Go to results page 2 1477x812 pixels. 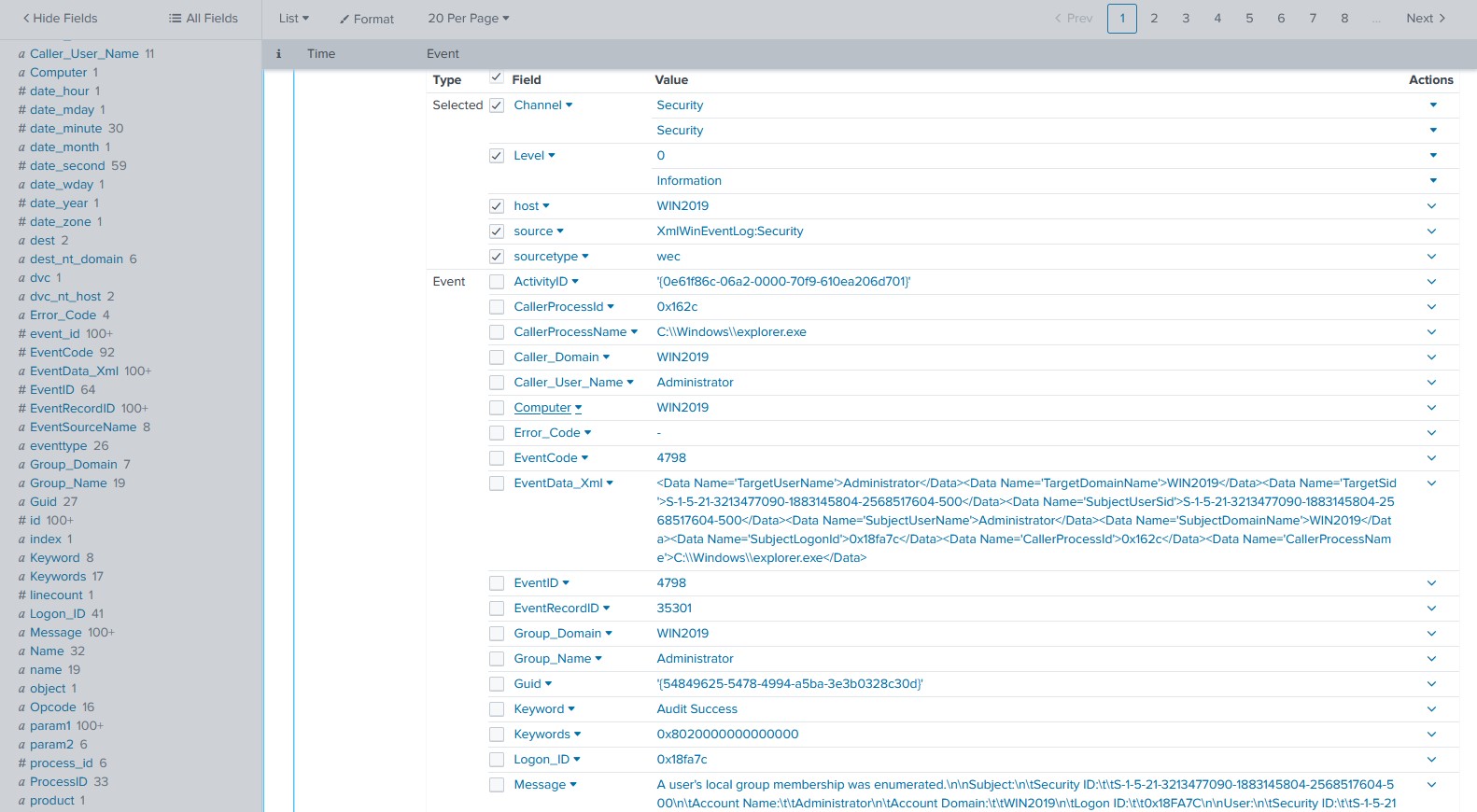pos(1154,19)
